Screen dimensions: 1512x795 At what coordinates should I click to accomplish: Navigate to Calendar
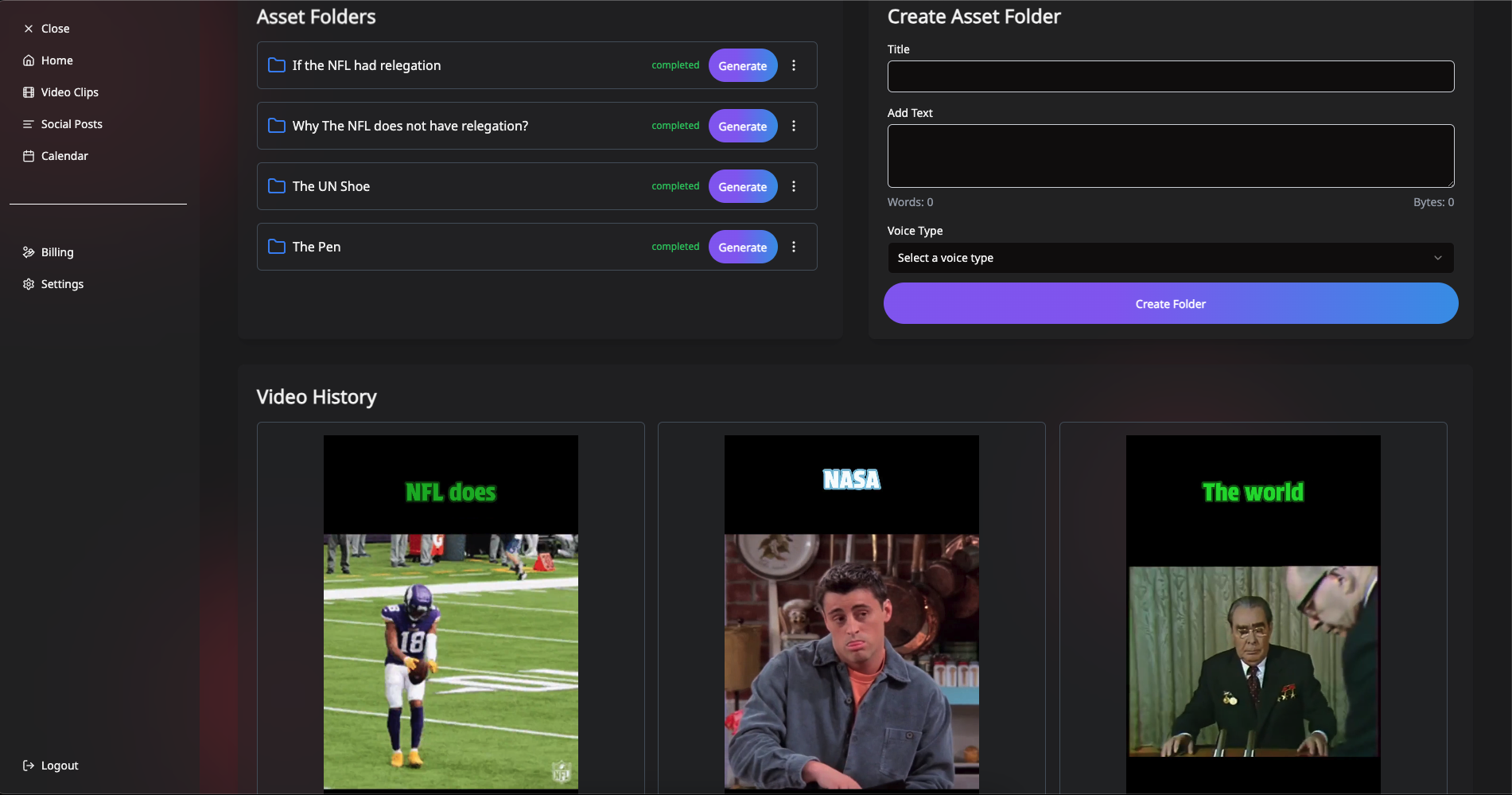[x=64, y=156]
